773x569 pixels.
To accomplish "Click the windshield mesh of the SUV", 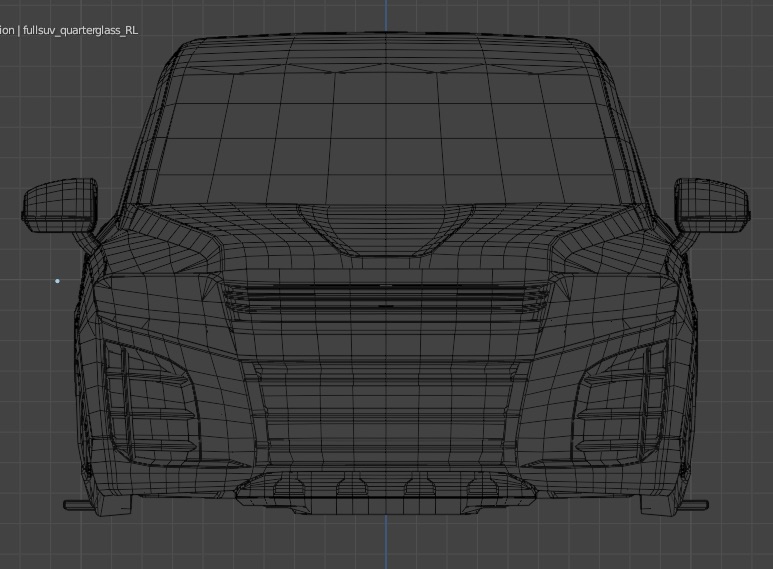I will [x=386, y=138].
